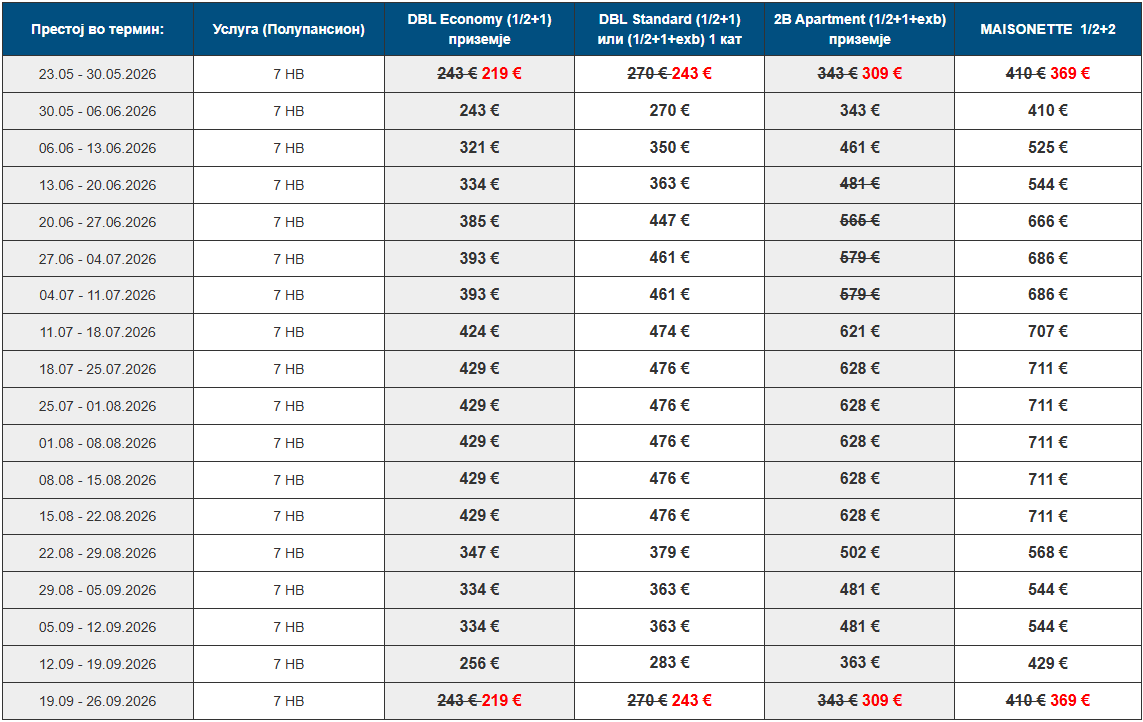Screen dimensions: 1143x722
Task: Select the 447 € DBL Standard price
Action: [x=669, y=221]
